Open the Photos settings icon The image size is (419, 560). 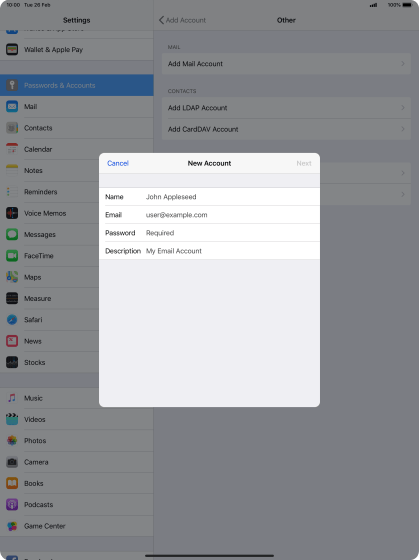click(12, 441)
